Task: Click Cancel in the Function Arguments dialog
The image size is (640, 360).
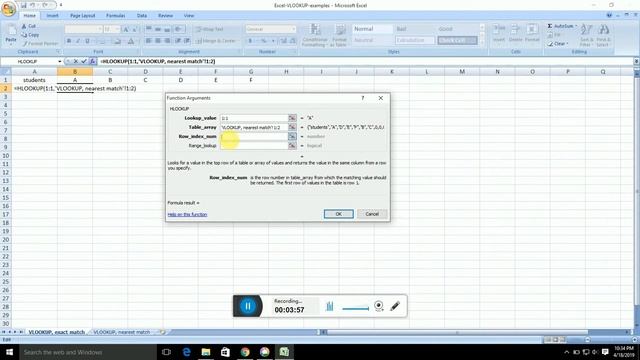Action: [372, 214]
